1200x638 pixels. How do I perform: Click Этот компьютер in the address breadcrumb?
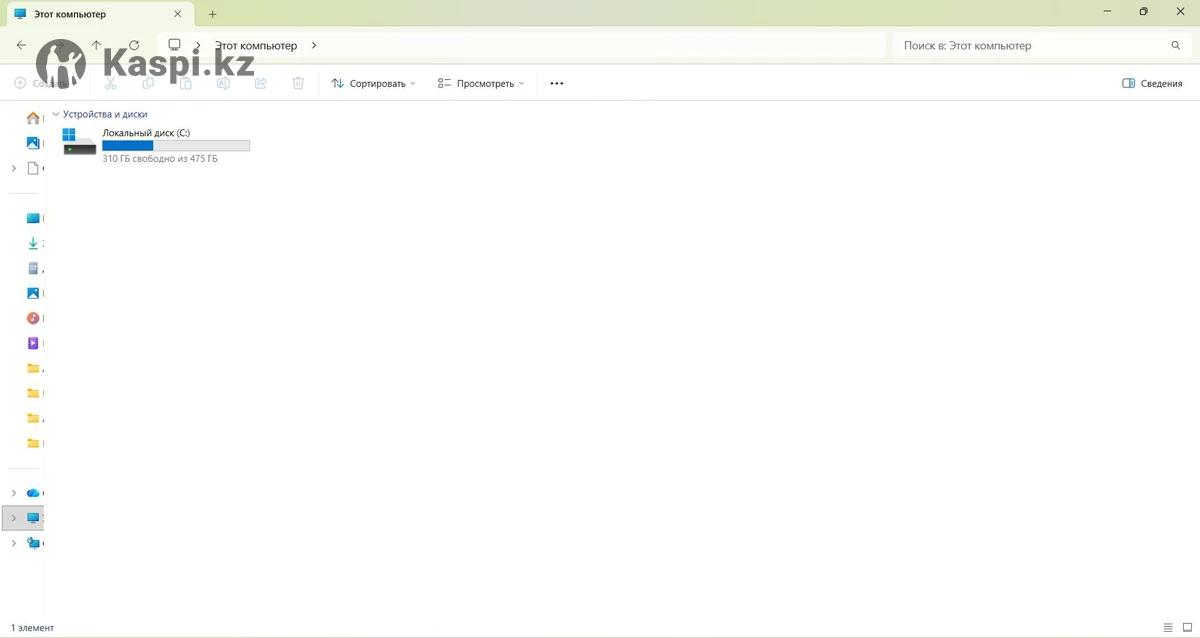tap(256, 46)
